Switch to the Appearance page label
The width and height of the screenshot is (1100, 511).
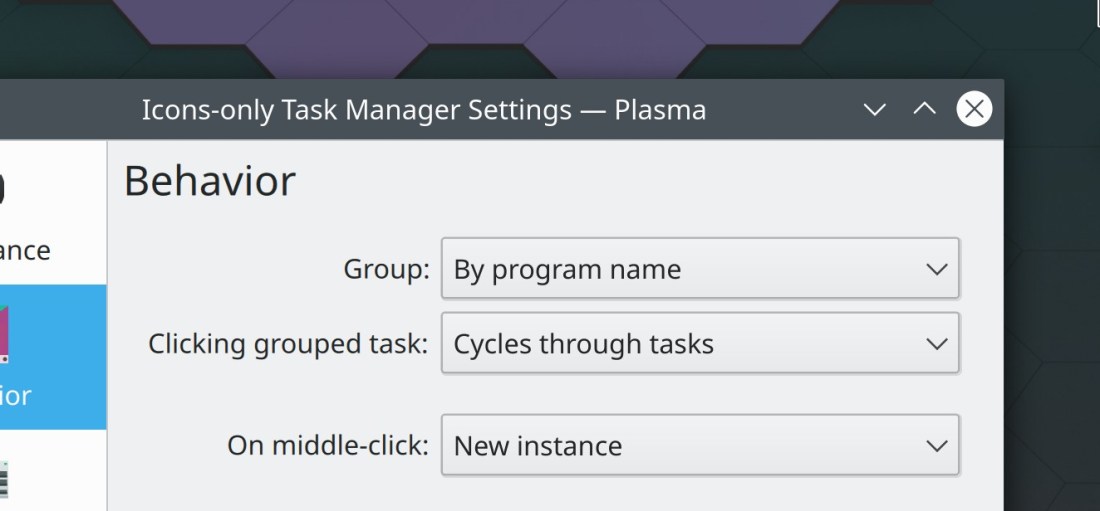(x=25, y=250)
